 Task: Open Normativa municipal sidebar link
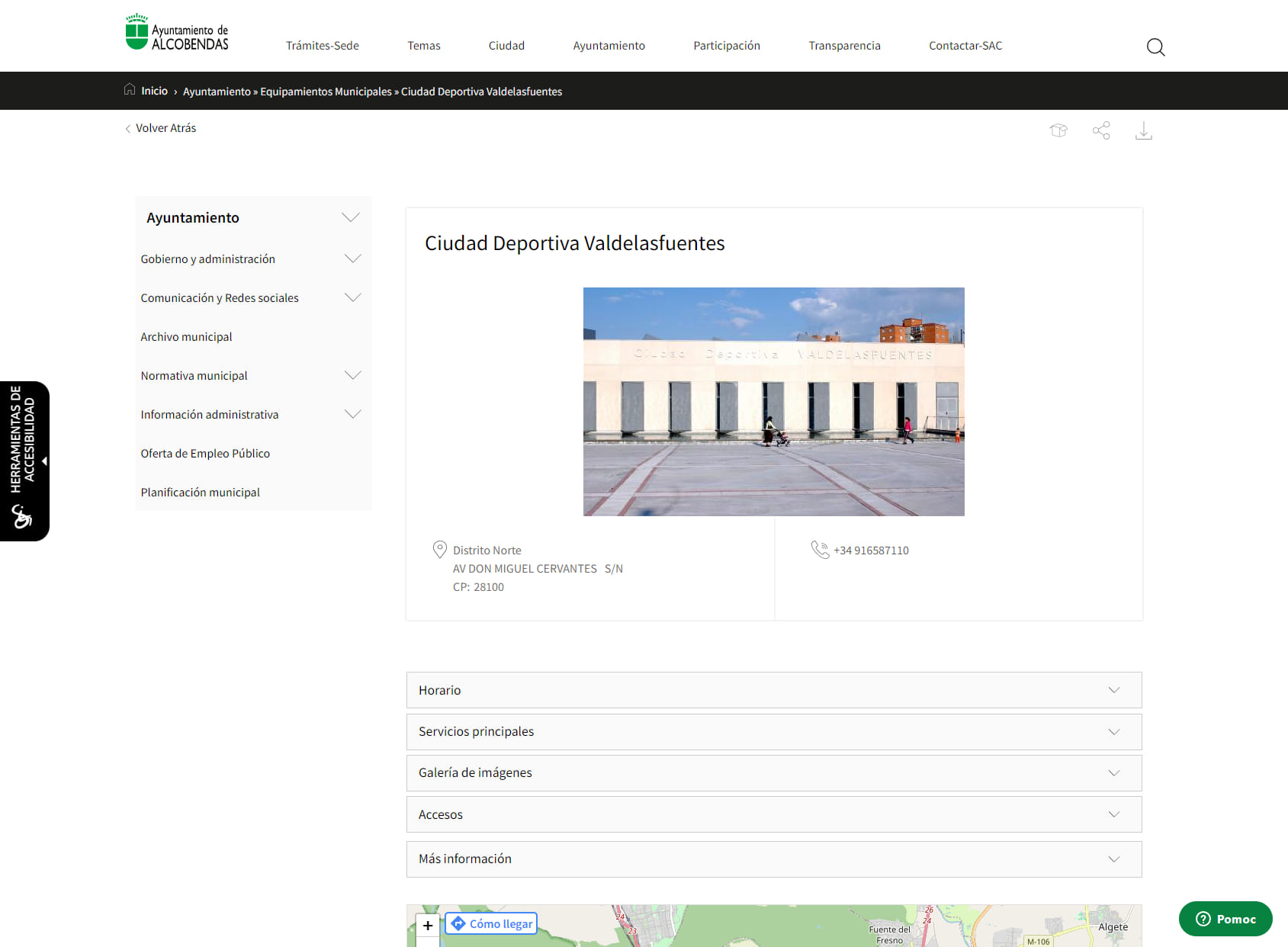[x=194, y=376]
